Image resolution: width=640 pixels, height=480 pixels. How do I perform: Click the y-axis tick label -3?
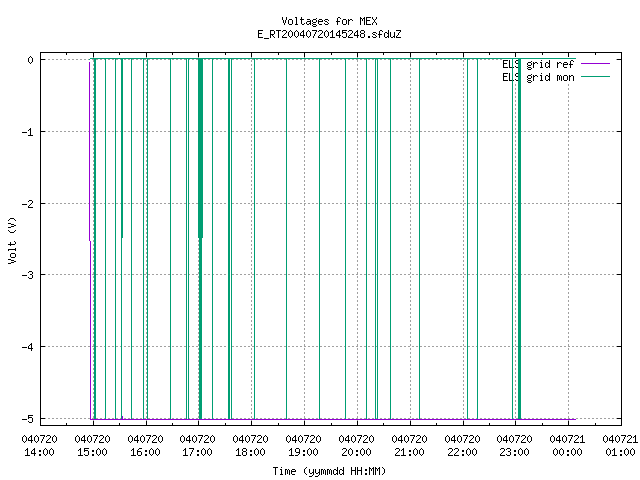pos(28,275)
